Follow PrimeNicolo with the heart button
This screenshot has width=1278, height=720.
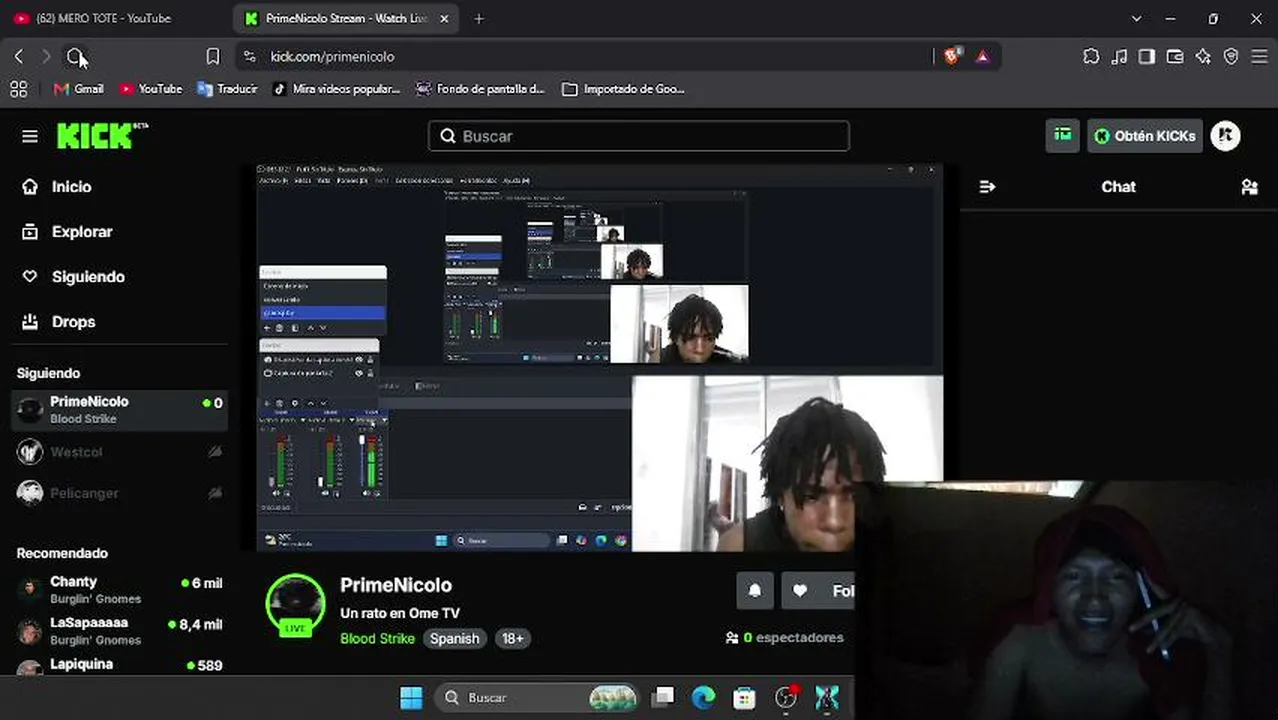pyautogui.click(x=820, y=591)
